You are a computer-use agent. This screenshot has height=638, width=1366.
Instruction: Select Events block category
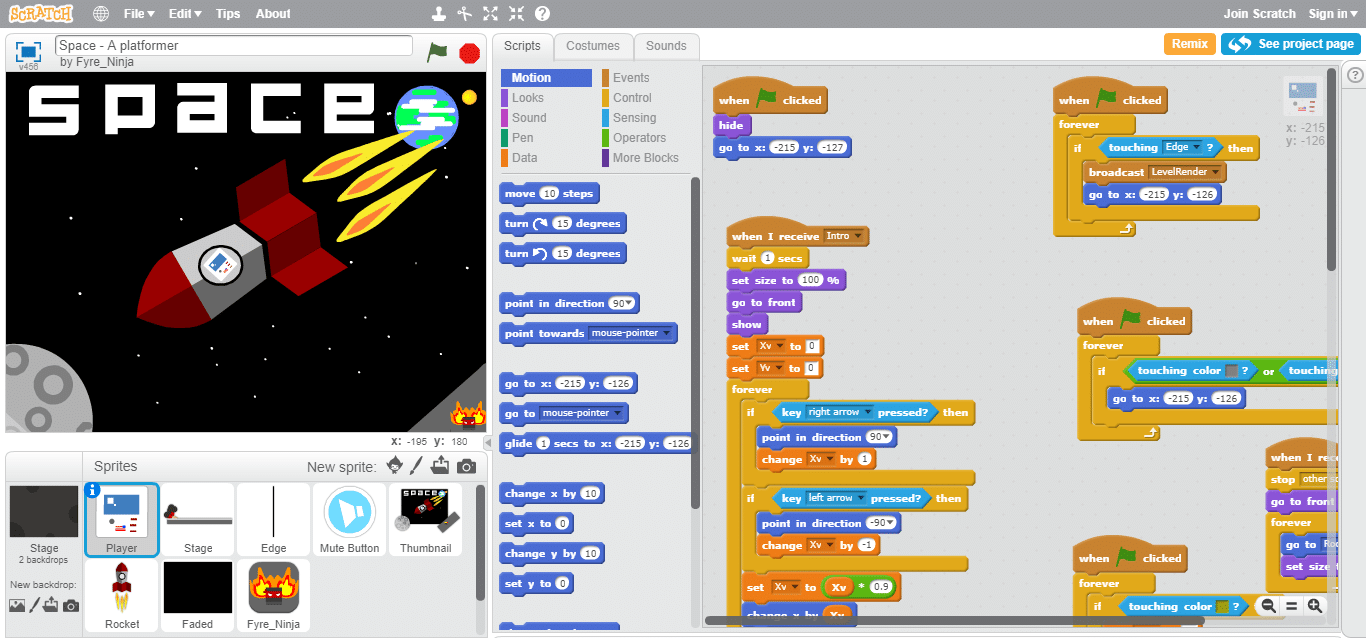point(630,78)
